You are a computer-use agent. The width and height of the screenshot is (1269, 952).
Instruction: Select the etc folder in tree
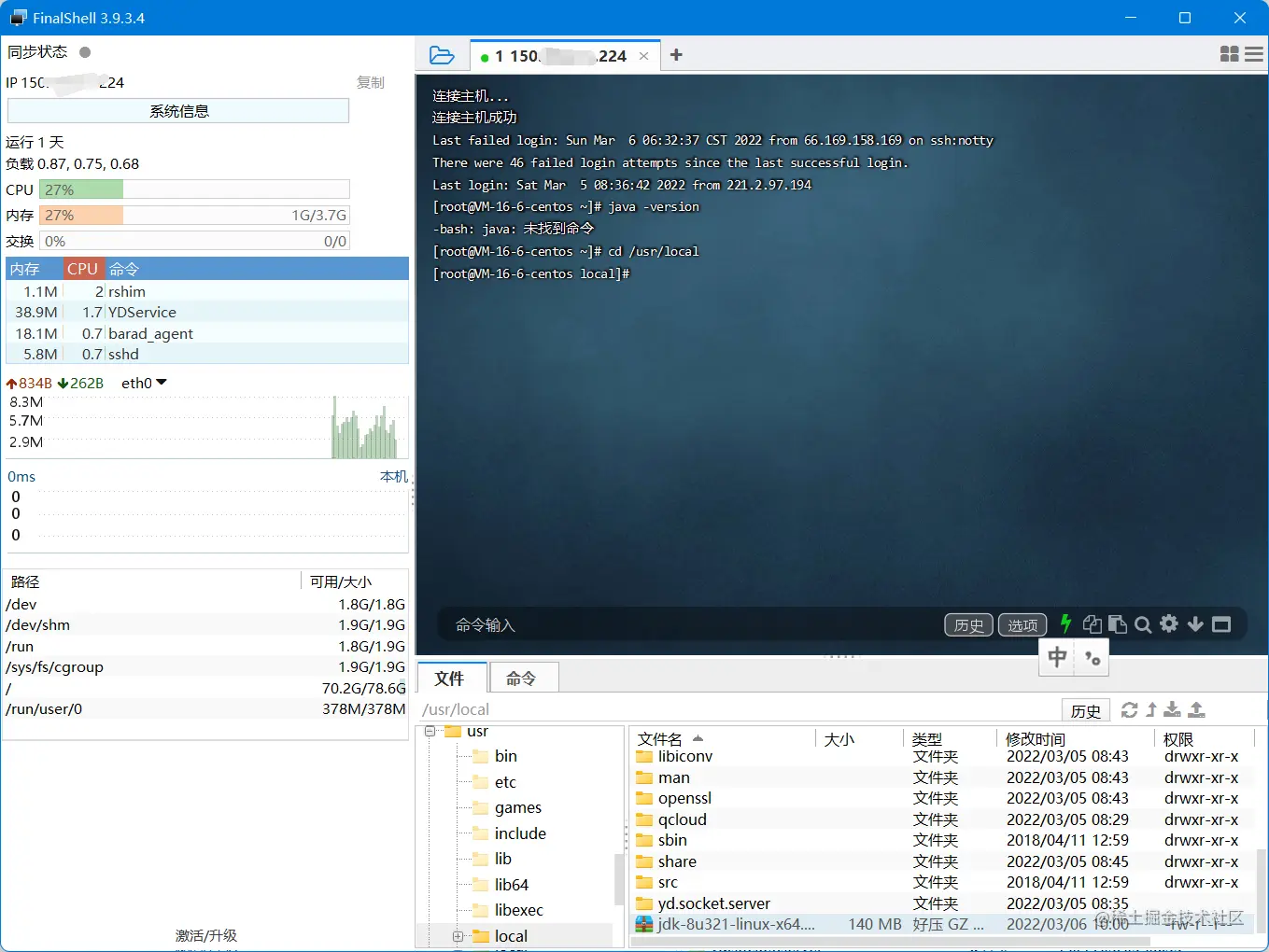pos(505,782)
